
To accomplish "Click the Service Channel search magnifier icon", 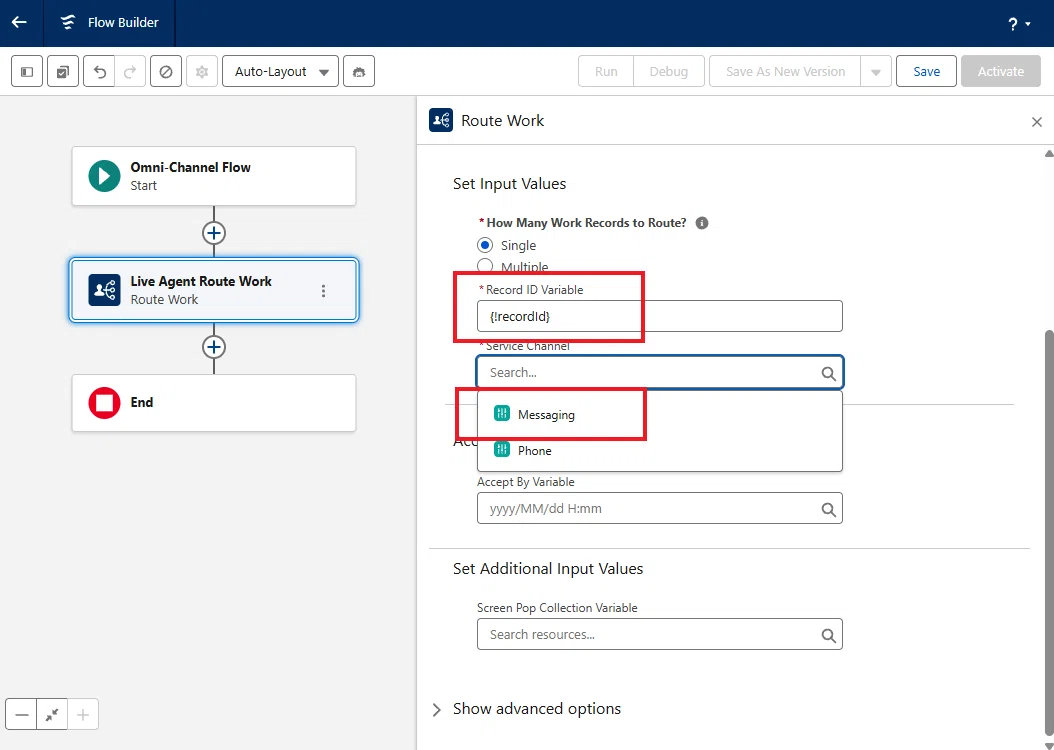I will point(828,374).
